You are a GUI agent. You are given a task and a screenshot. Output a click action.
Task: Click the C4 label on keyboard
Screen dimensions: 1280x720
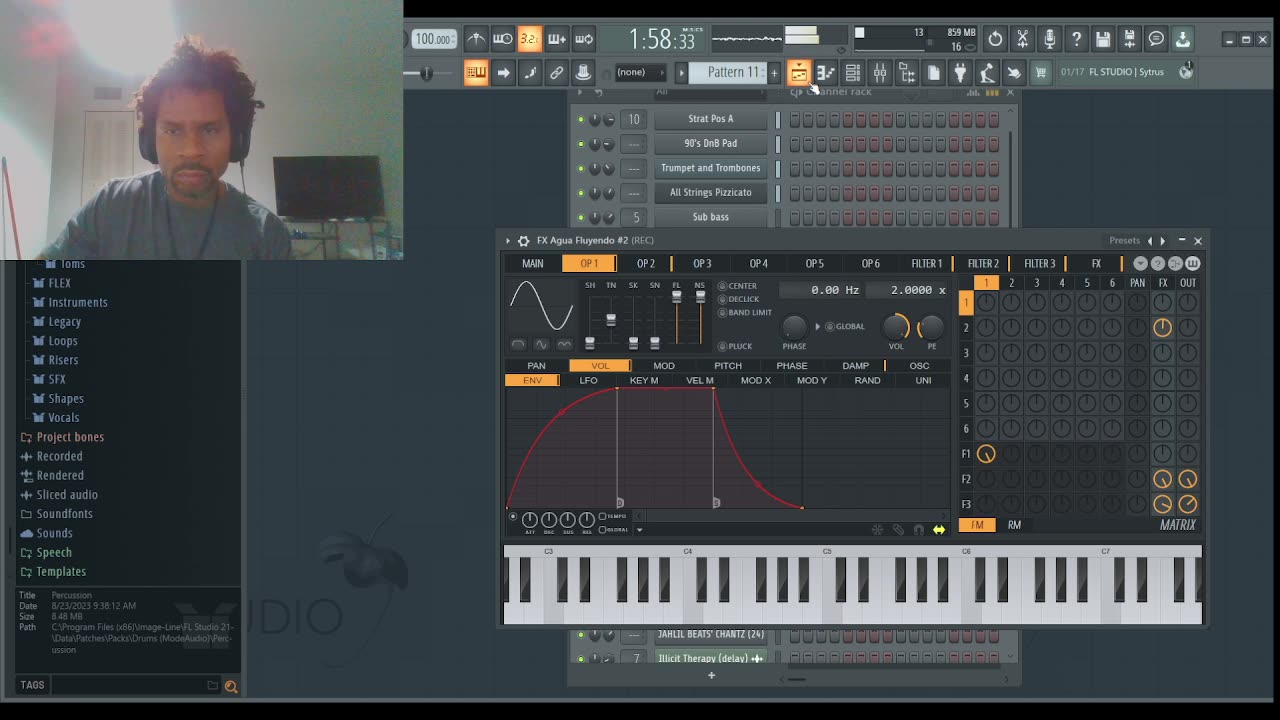coord(688,552)
